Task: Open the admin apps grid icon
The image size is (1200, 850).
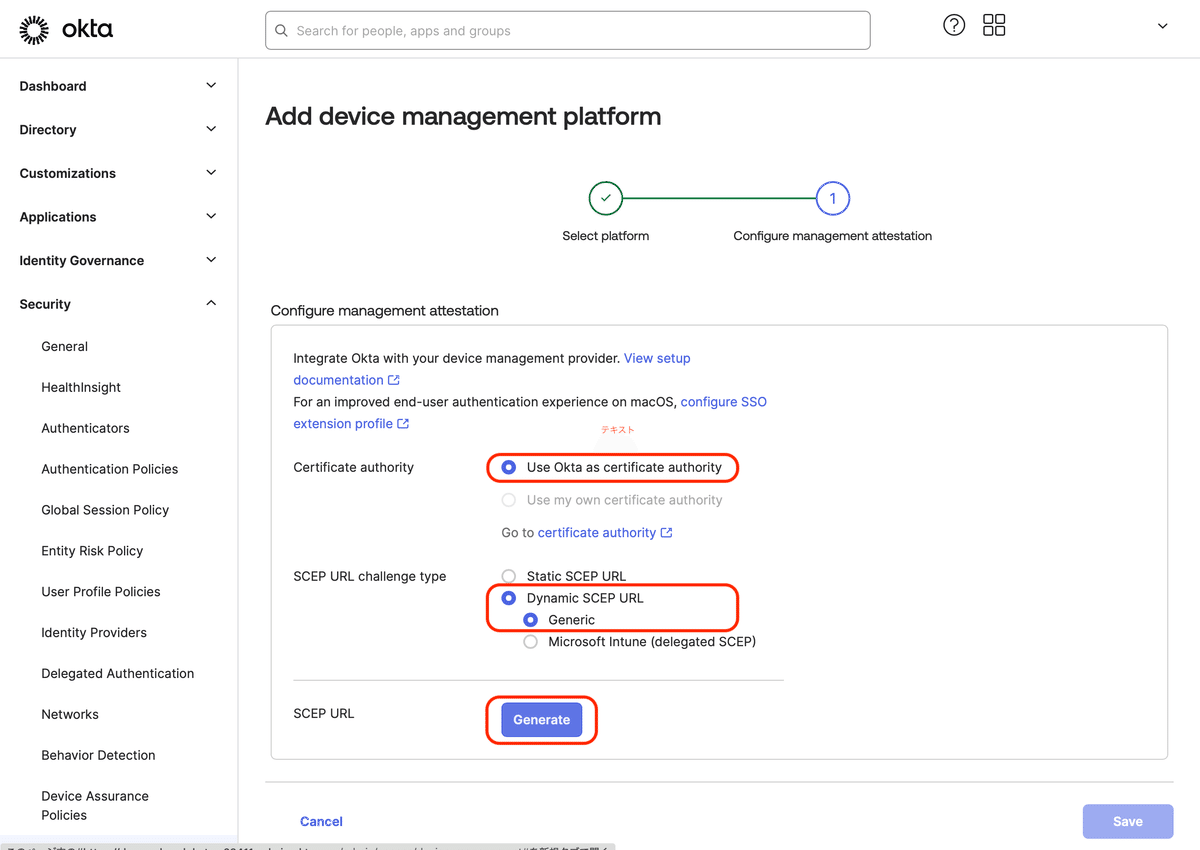Action: pyautogui.click(x=993, y=25)
